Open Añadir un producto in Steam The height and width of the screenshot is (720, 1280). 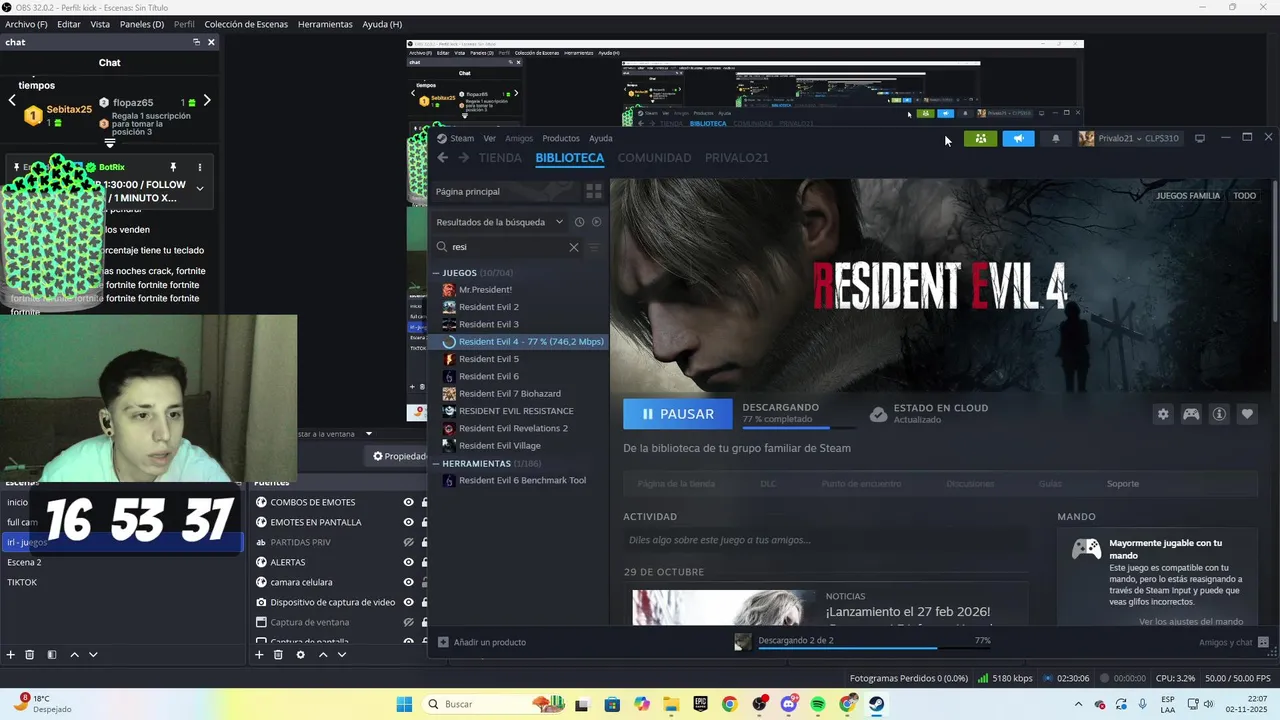pyautogui.click(x=482, y=642)
